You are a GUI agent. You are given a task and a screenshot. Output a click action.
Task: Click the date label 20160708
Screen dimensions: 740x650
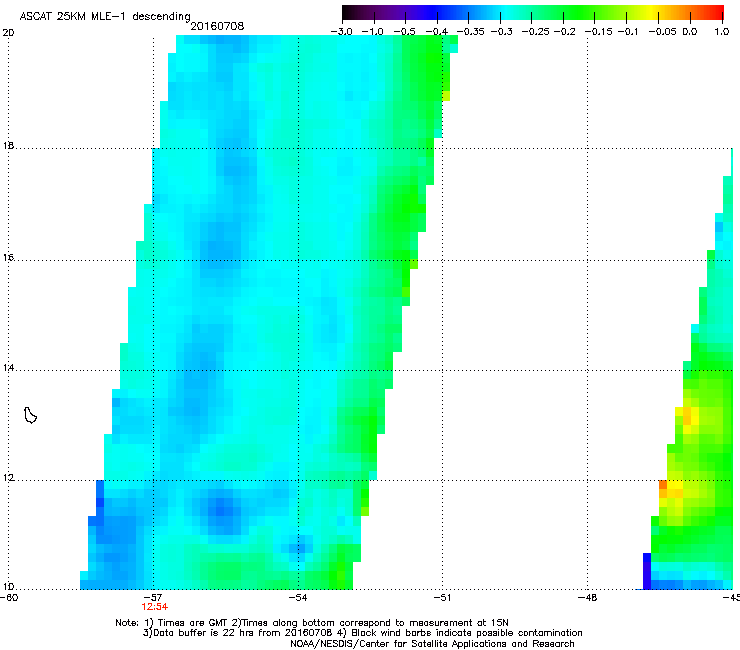coord(217,26)
